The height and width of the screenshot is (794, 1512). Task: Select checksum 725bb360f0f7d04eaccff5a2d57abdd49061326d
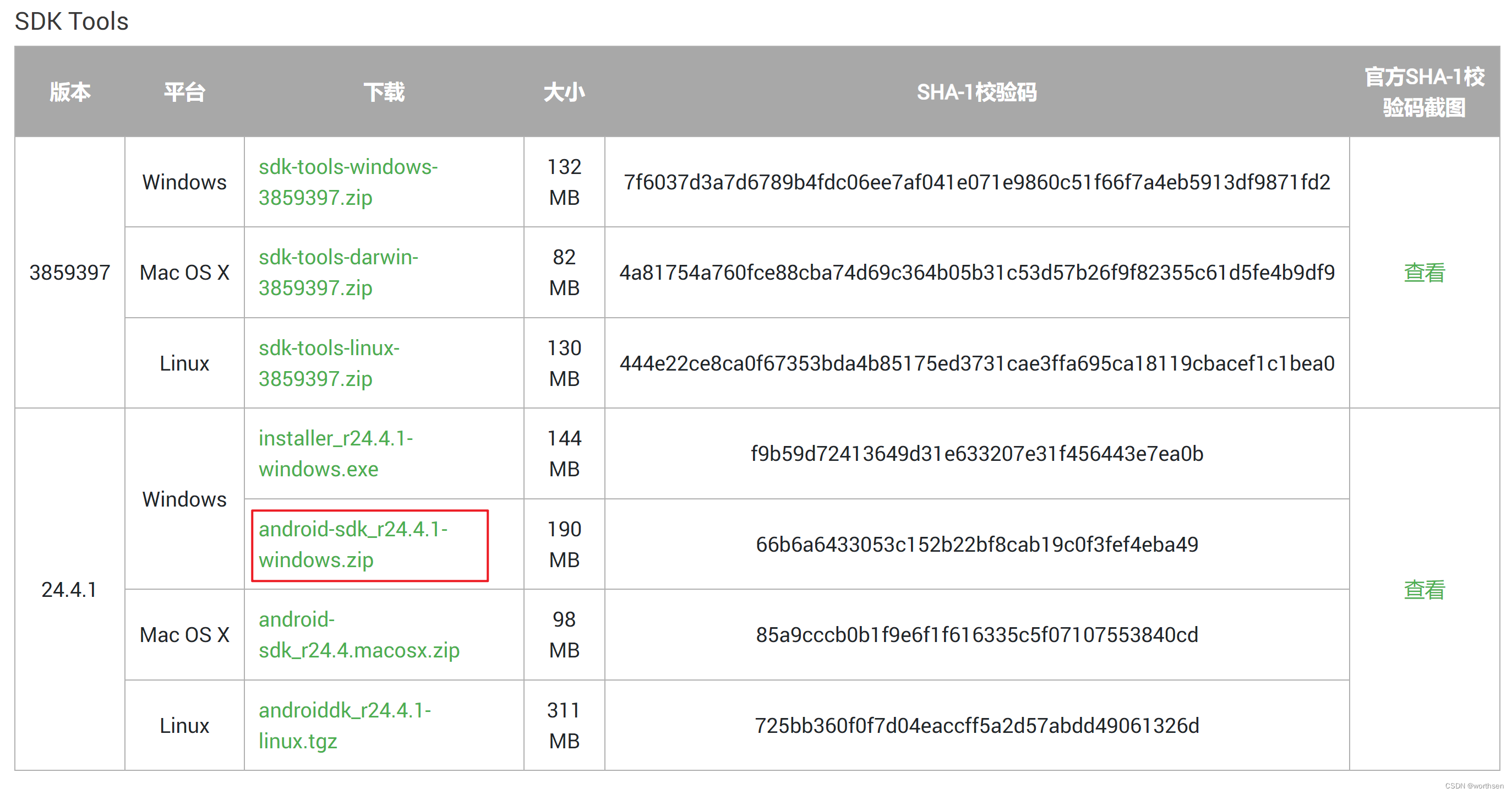pyautogui.click(x=976, y=726)
